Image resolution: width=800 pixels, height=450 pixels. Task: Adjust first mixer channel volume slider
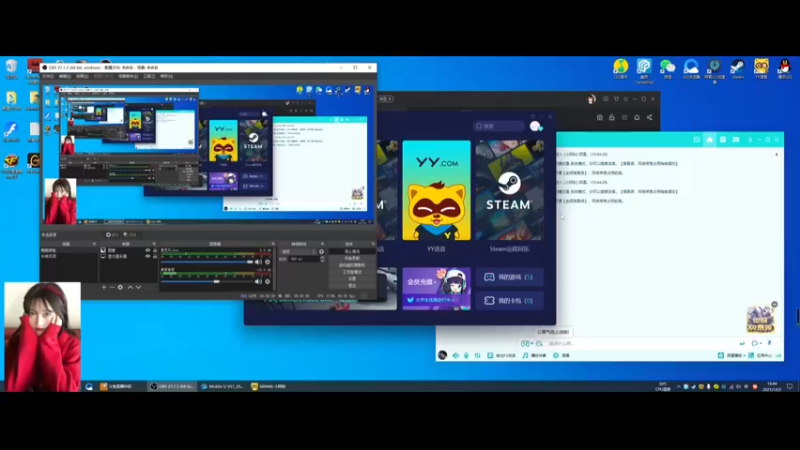207,262
